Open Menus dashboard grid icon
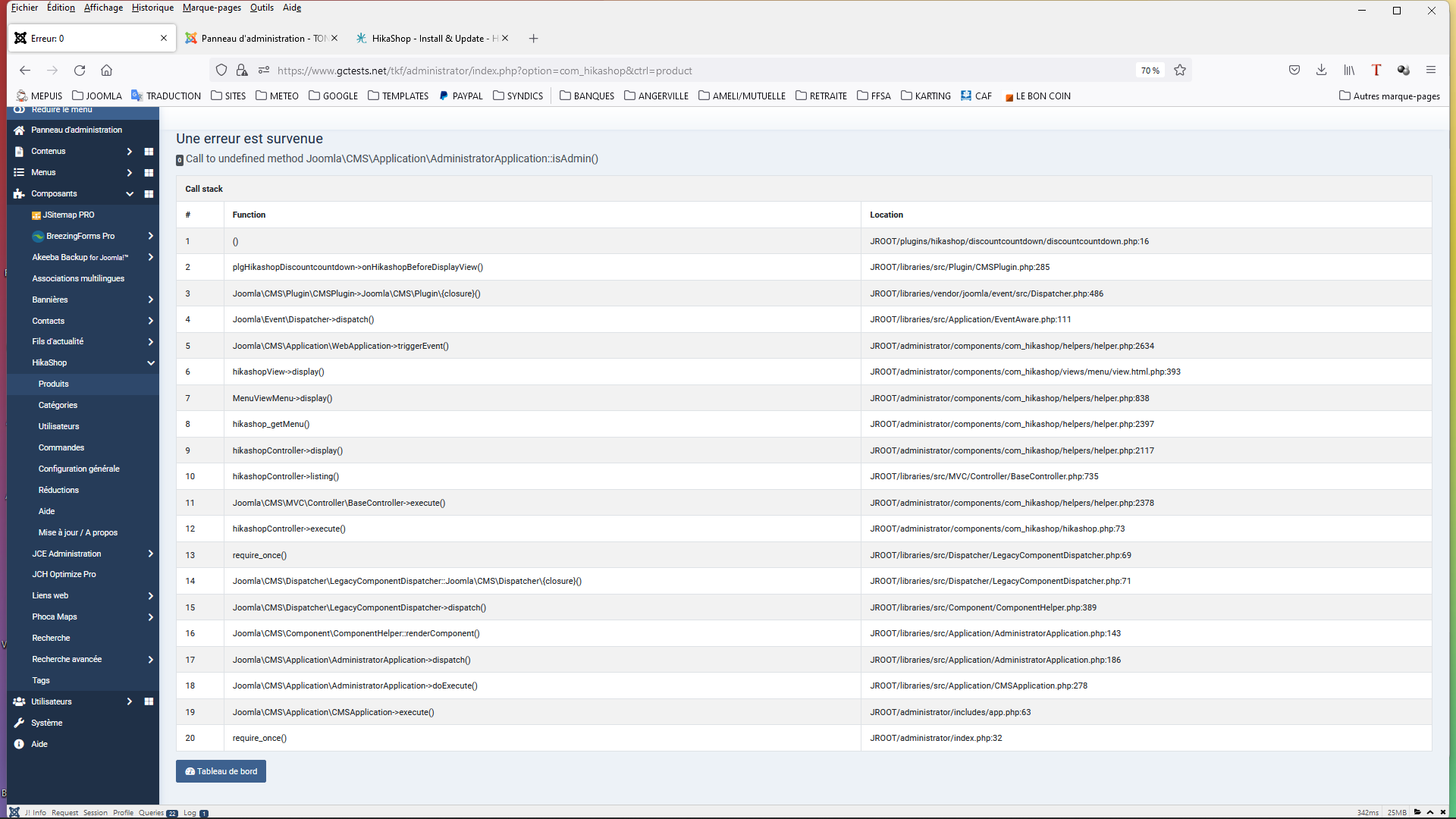Screen dimensions: 1456x819 (x=149, y=173)
